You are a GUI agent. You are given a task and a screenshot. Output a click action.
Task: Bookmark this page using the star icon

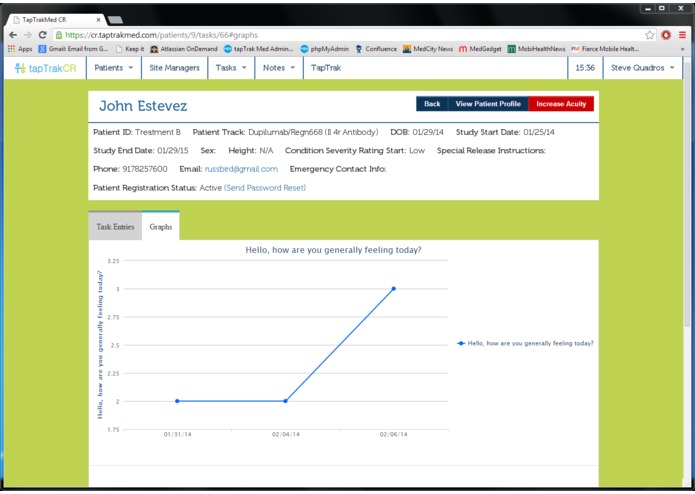650,35
